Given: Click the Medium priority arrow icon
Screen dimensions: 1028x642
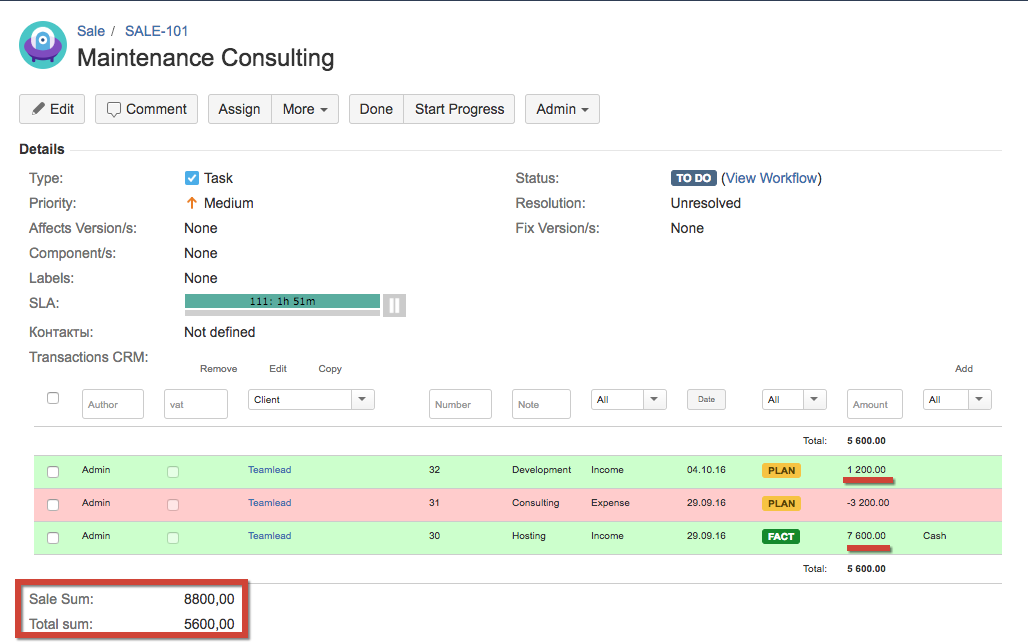Looking at the screenshot, I should (192, 203).
